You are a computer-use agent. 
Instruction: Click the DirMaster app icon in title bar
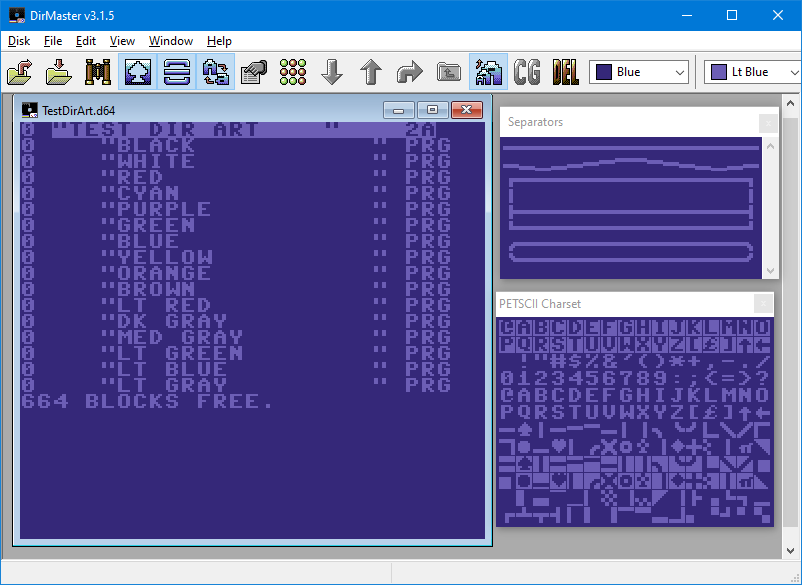click(x=17, y=15)
